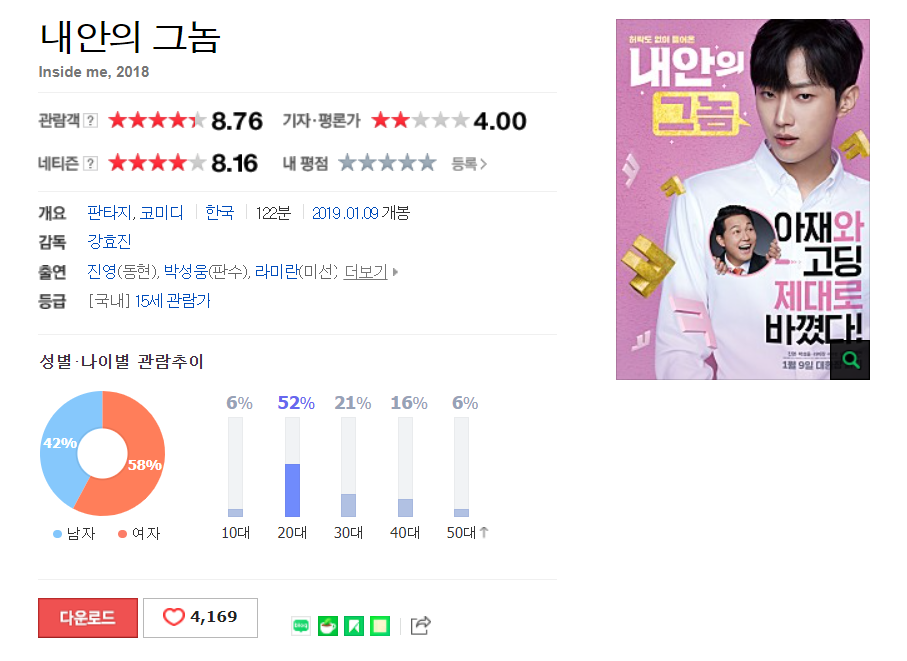Click the 관람객 rating help question mark
The height and width of the screenshot is (661, 907).
90,120
